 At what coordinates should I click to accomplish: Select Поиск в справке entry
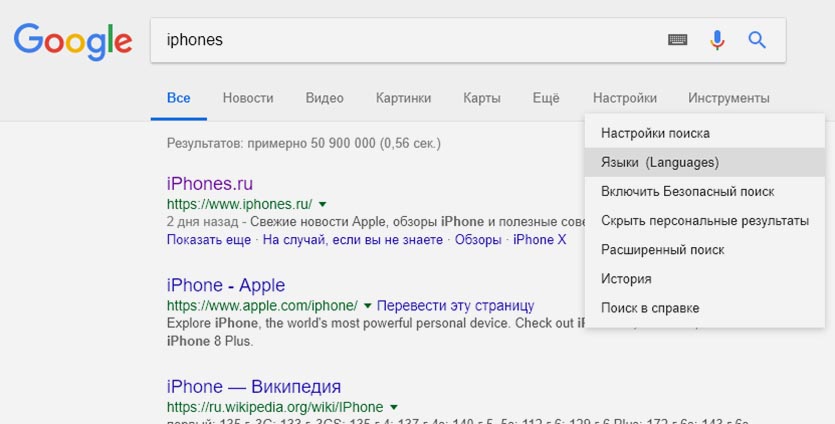[x=705, y=308]
